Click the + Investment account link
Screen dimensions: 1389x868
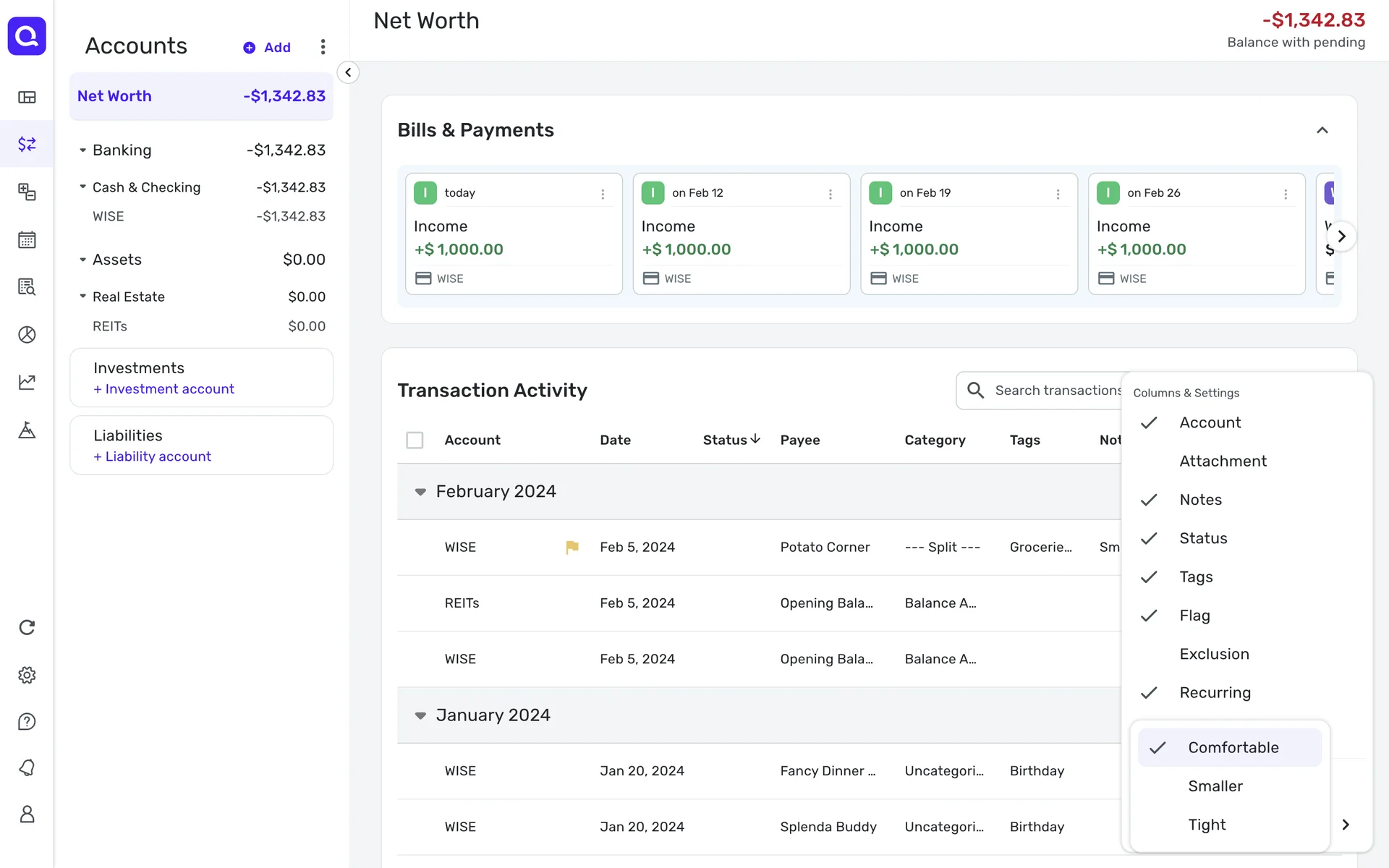[x=163, y=389]
